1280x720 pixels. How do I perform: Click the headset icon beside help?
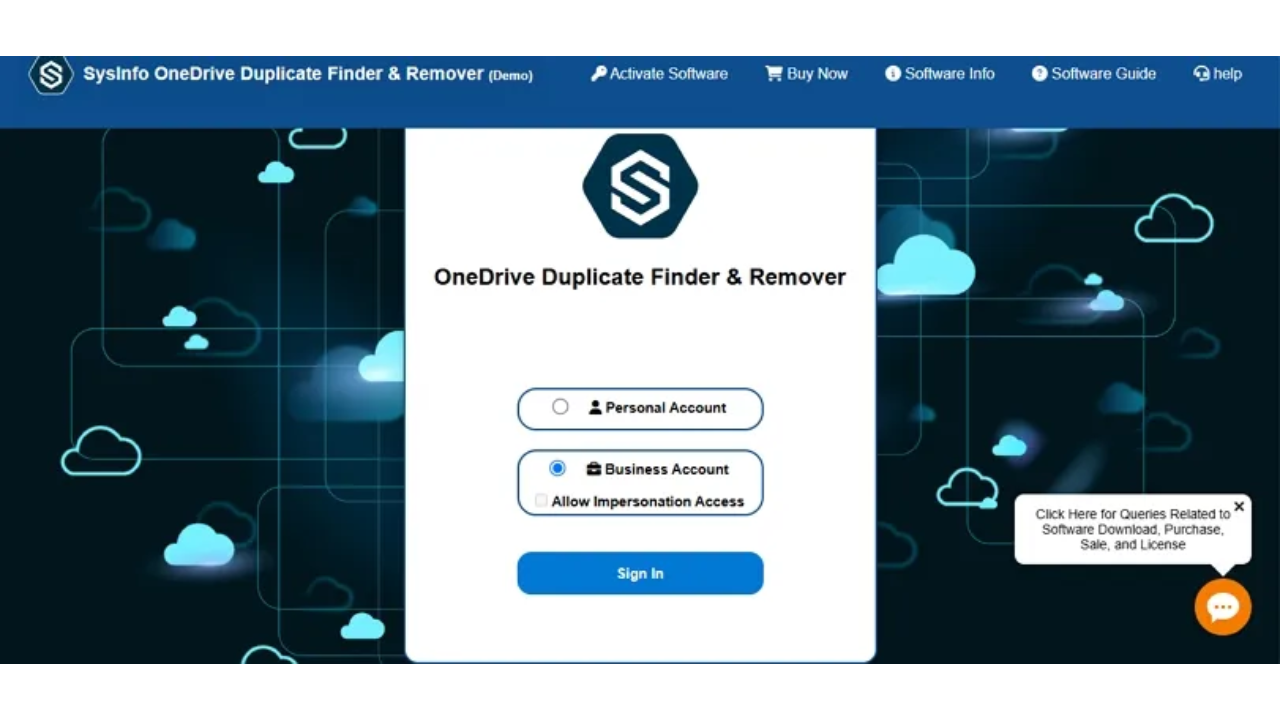click(x=1202, y=74)
